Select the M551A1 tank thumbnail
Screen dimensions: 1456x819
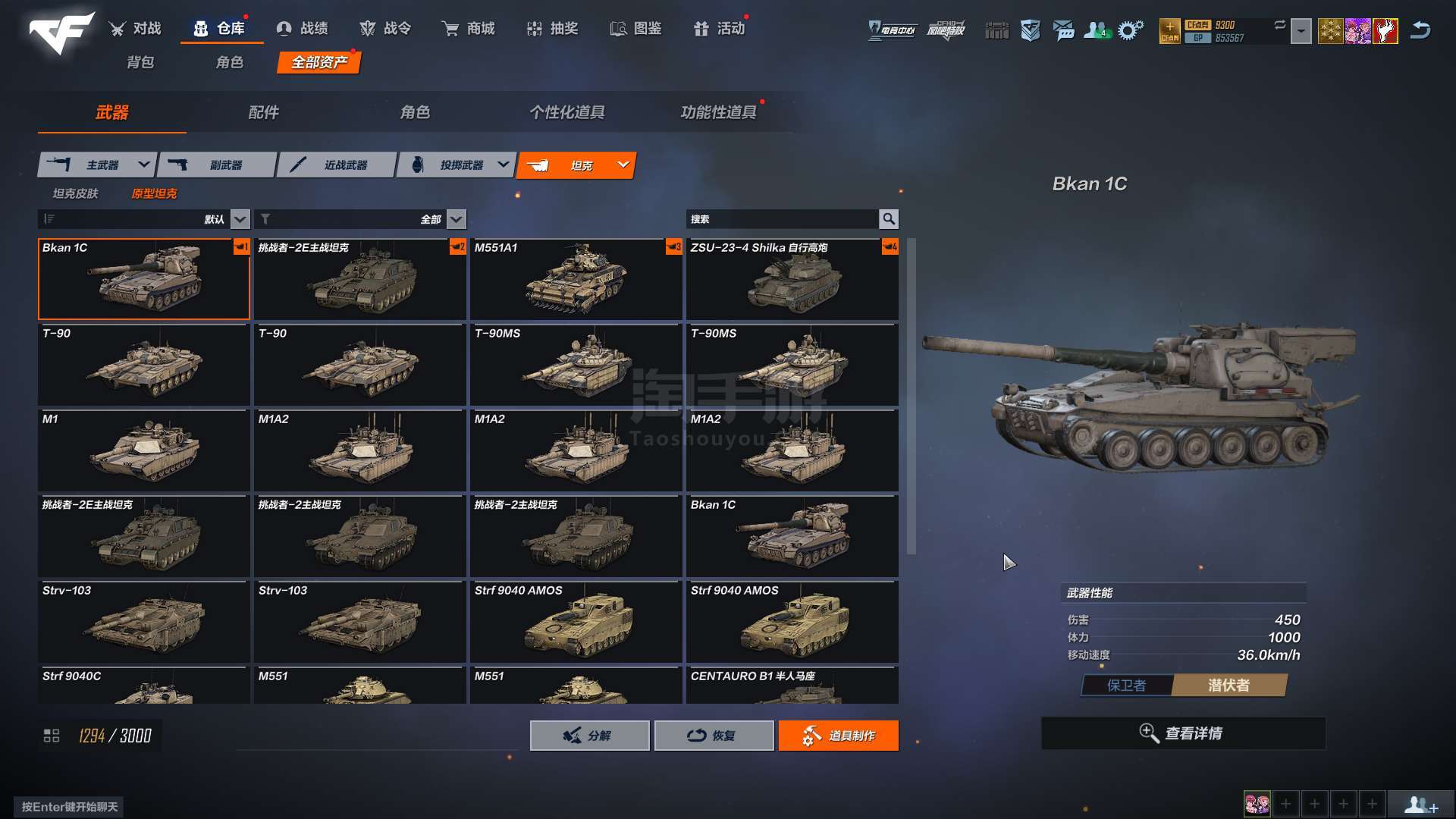[x=576, y=279]
